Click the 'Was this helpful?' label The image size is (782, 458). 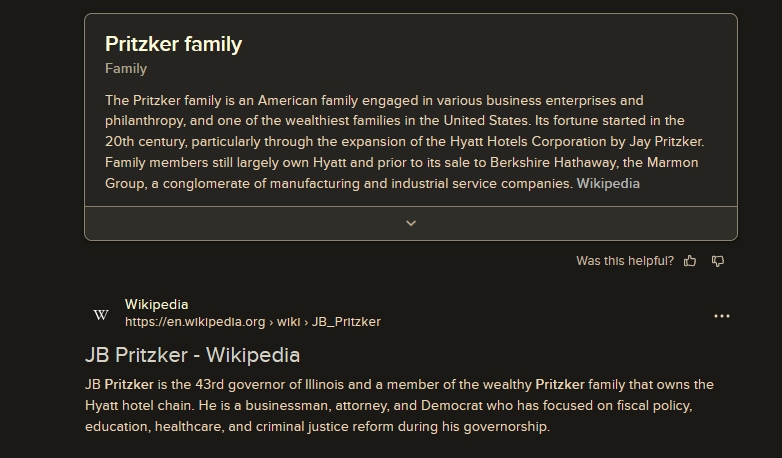click(x=625, y=261)
